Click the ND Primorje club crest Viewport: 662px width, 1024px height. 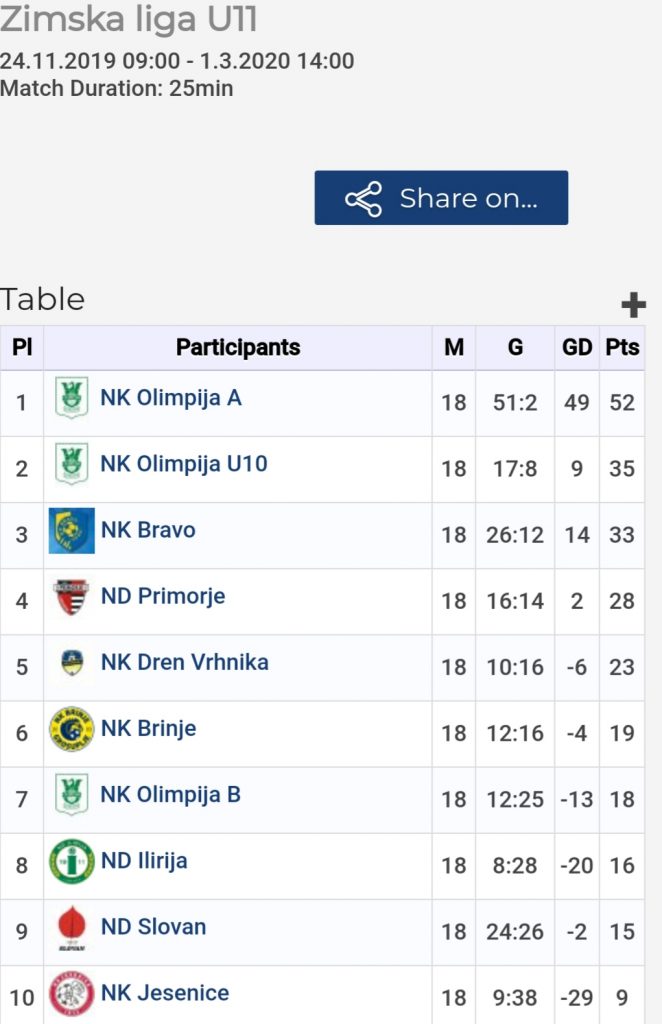click(72, 597)
